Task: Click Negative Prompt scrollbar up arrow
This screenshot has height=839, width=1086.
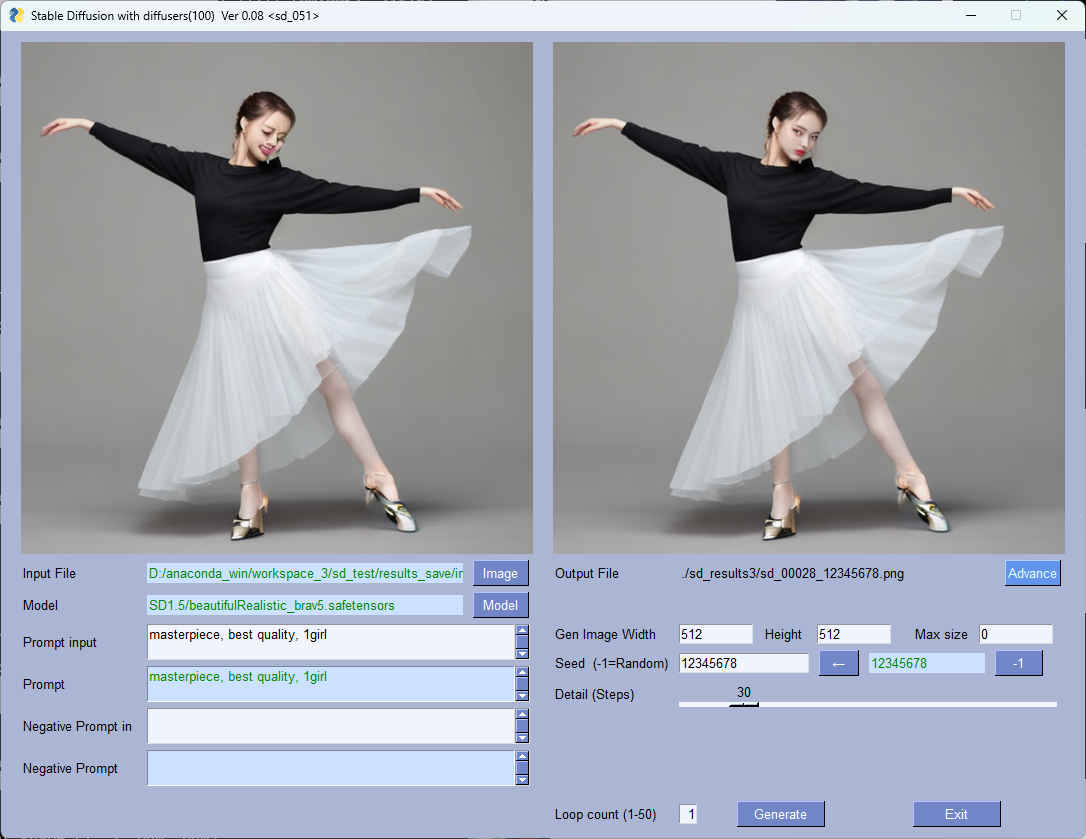Action: tap(521, 757)
